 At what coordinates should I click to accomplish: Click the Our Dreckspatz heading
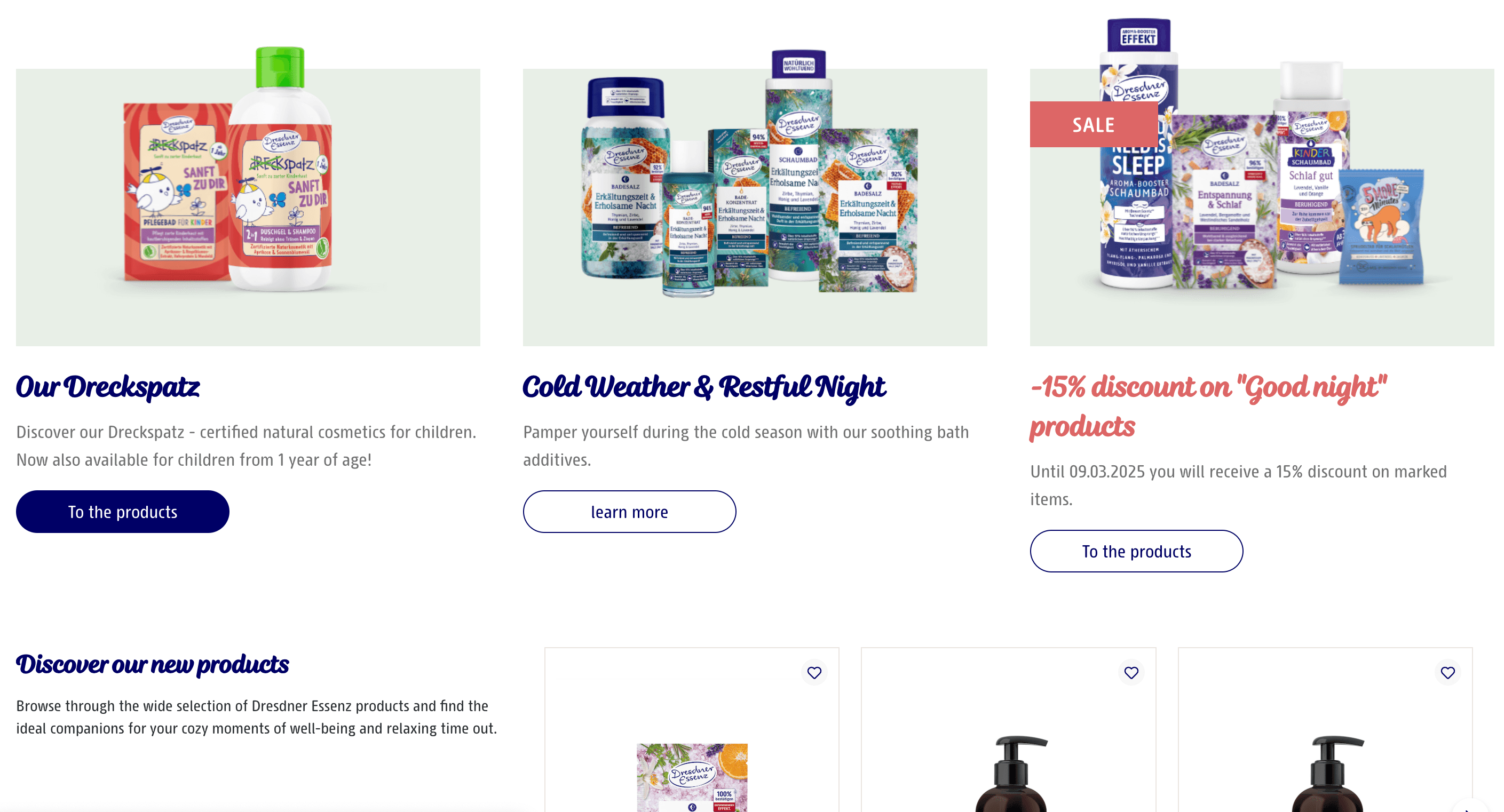[x=108, y=386]
